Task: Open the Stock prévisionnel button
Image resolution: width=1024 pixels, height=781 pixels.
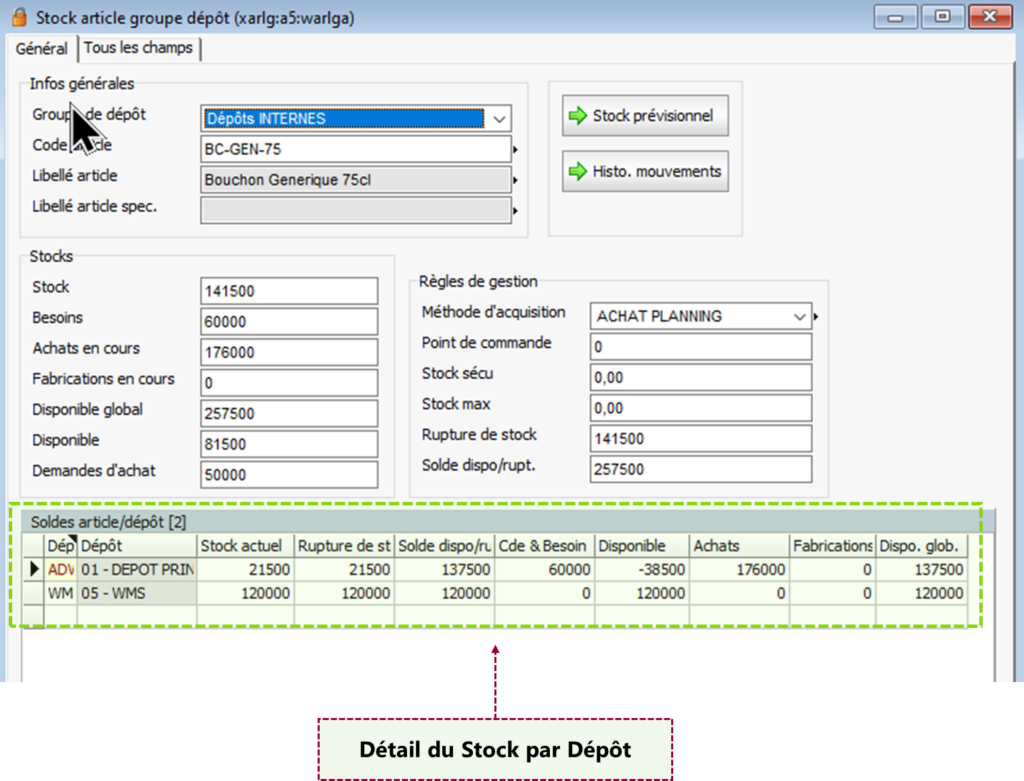Action: click(644, 116)
